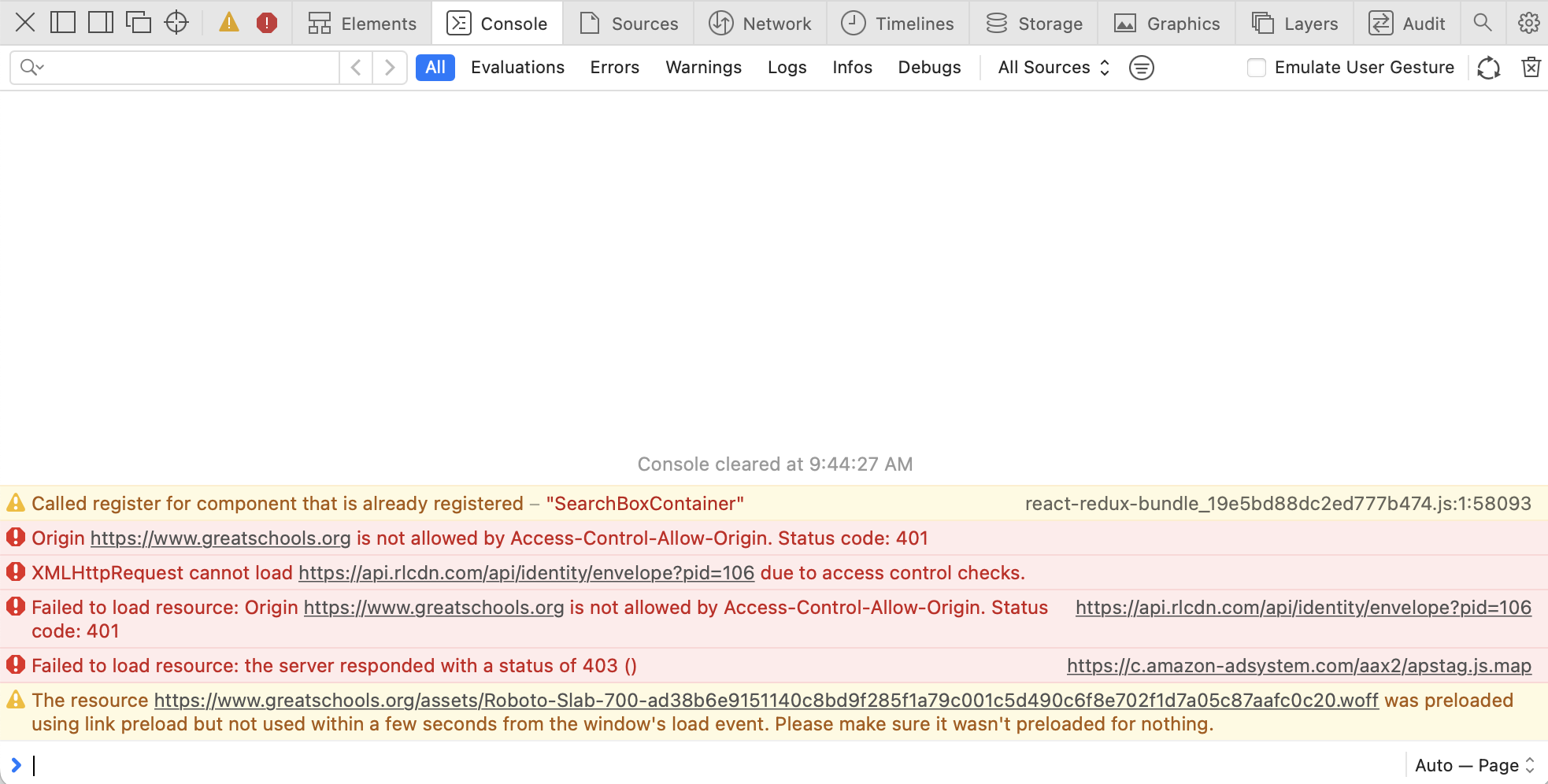Click the warning icon on the preloaded resource message
Screen dimensions: 1548x784
click(16, 699)
